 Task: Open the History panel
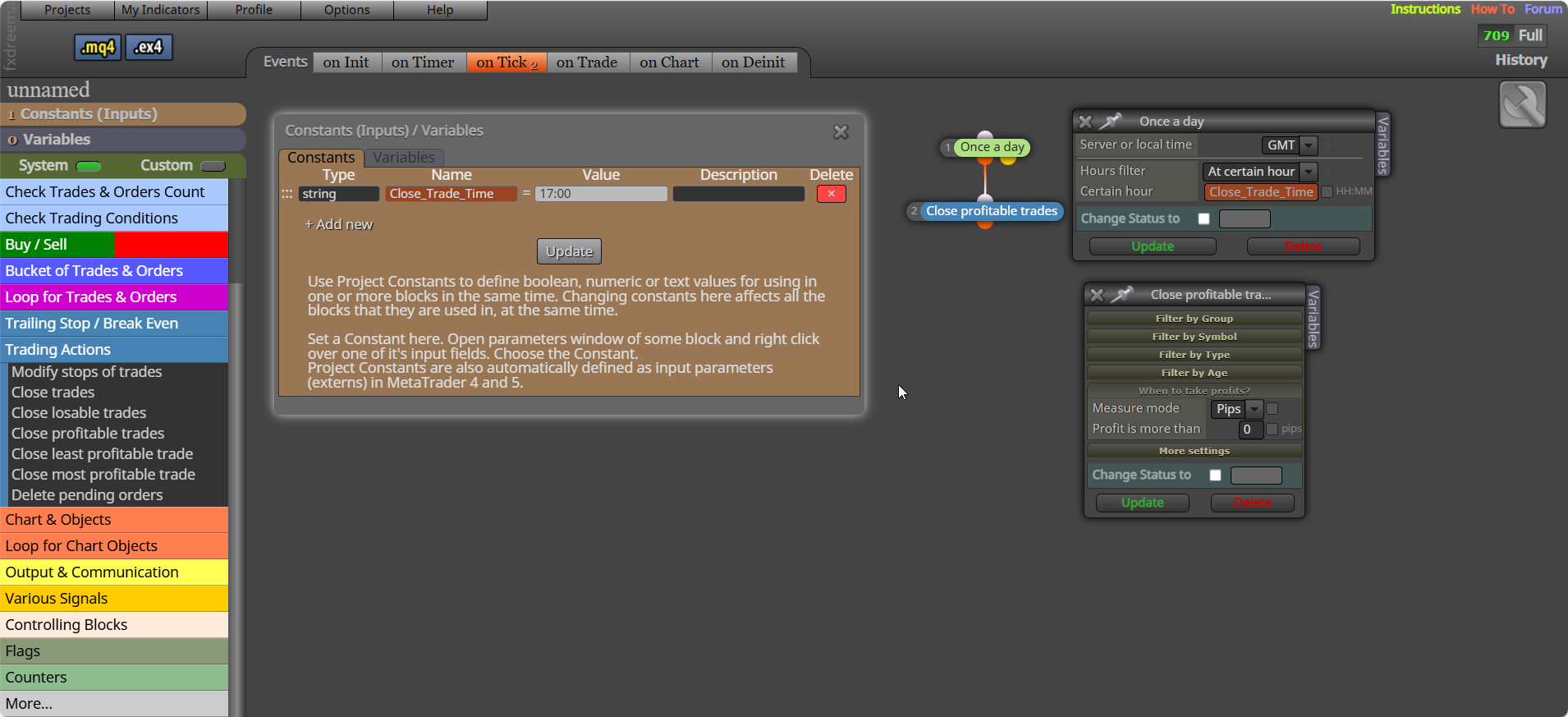pyautogui.click(x=1521, y=60)
